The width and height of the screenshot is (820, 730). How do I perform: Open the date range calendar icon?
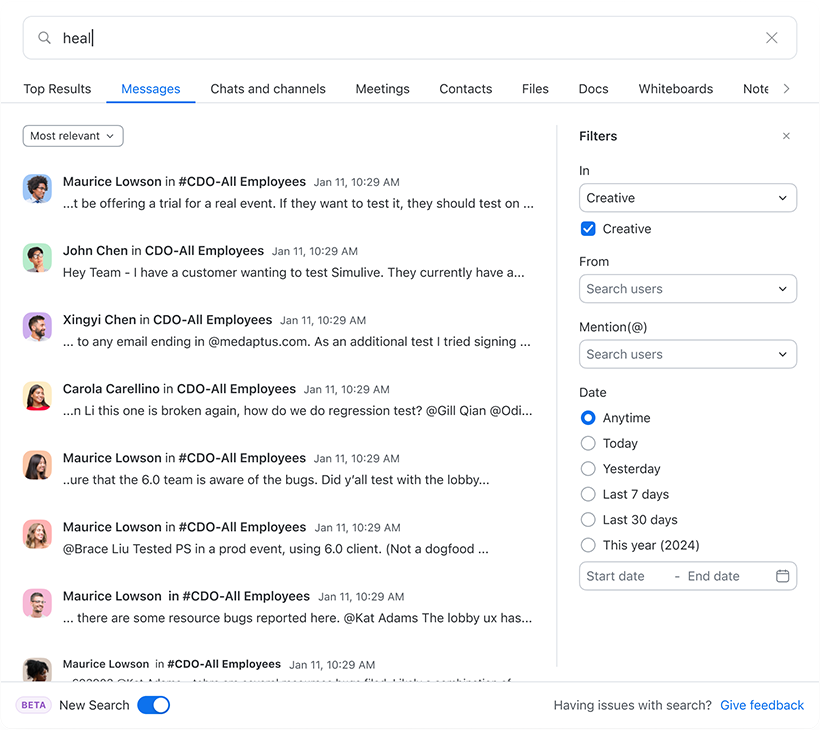tap(782, 576)
